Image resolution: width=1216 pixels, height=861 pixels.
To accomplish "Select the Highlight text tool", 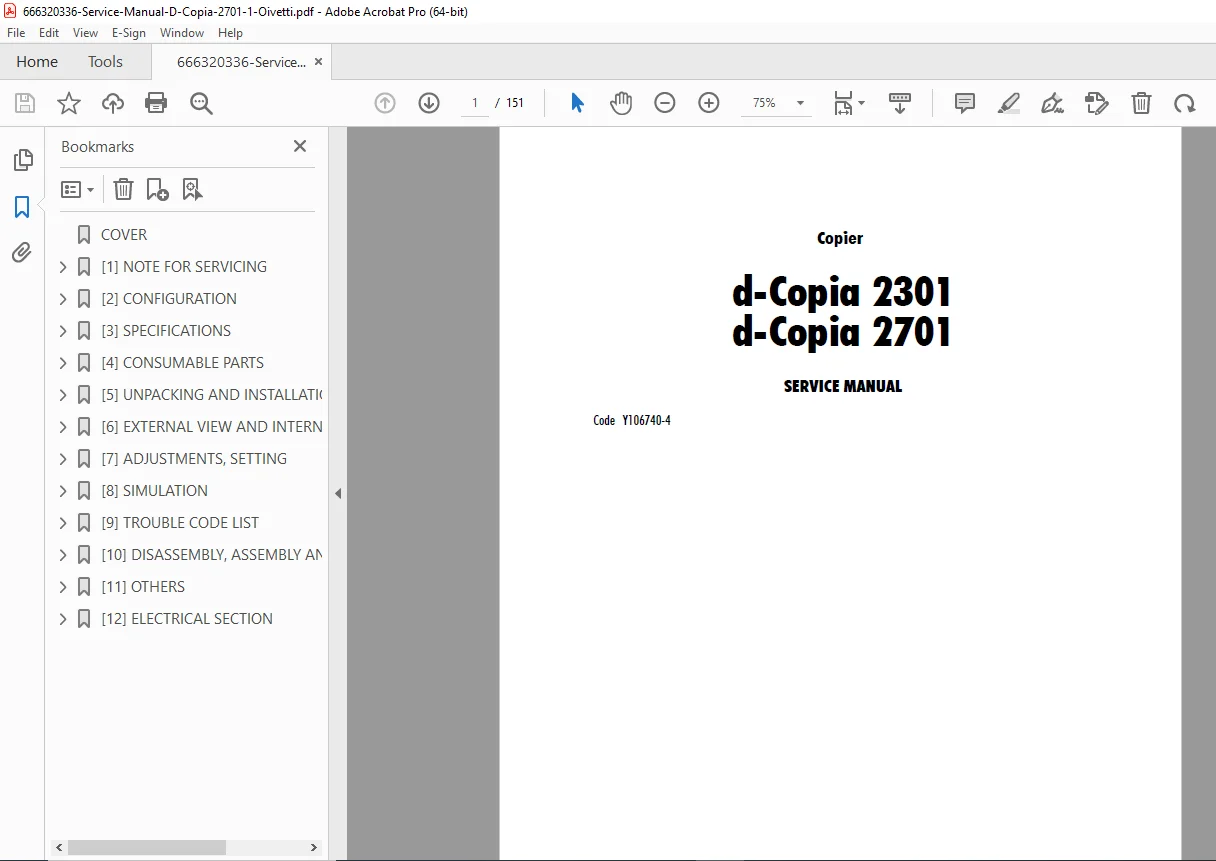I will (1009, 103).
